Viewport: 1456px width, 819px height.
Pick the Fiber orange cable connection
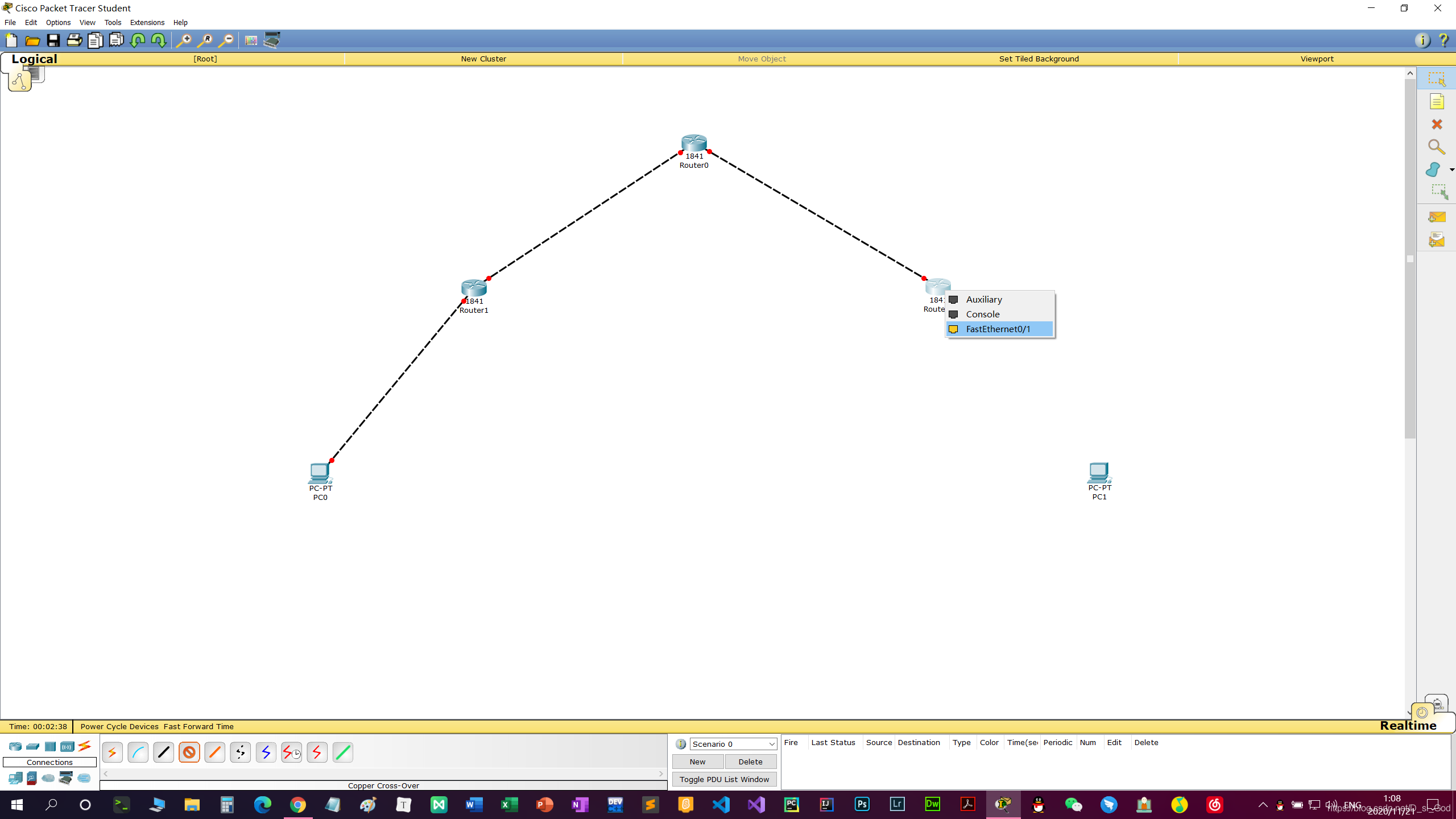click(215, 752)
